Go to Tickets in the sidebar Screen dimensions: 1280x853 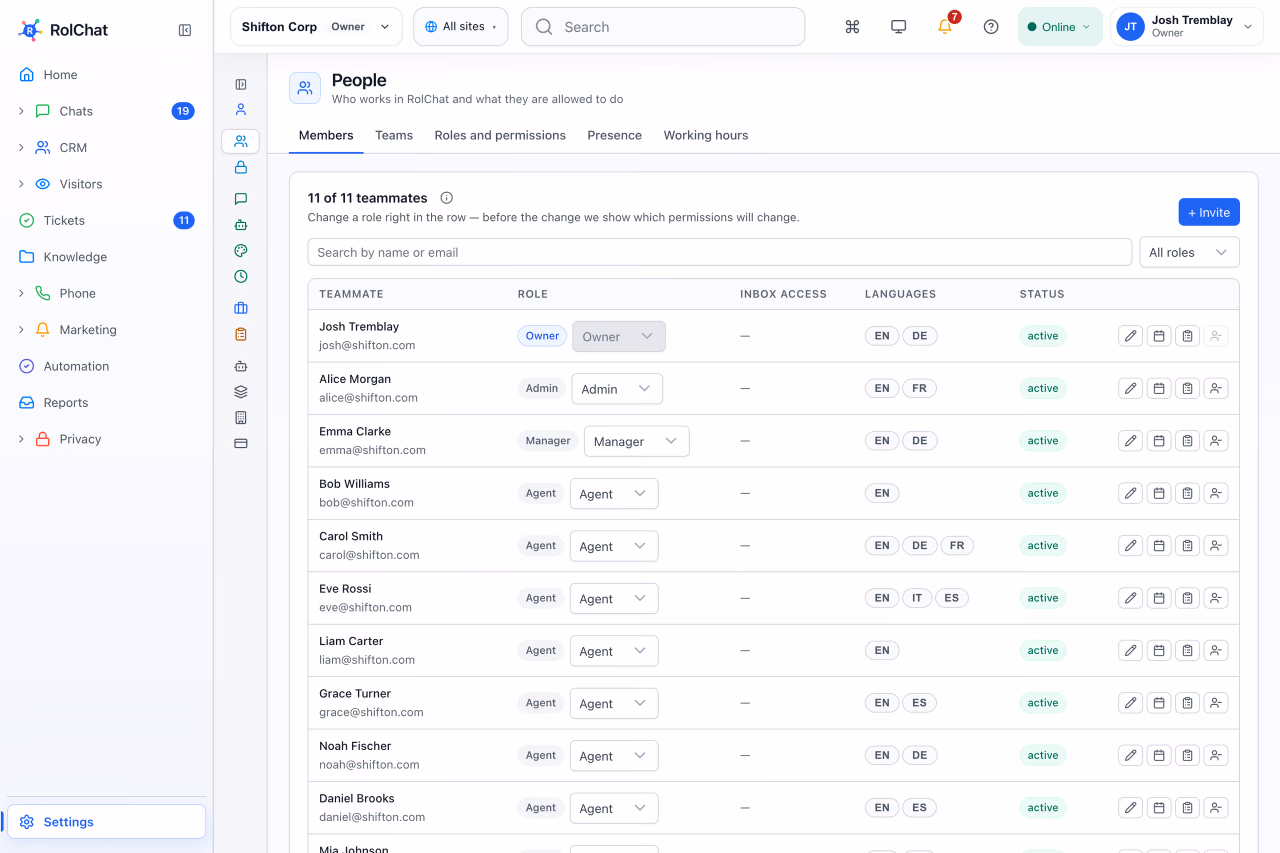click(106, 220)
